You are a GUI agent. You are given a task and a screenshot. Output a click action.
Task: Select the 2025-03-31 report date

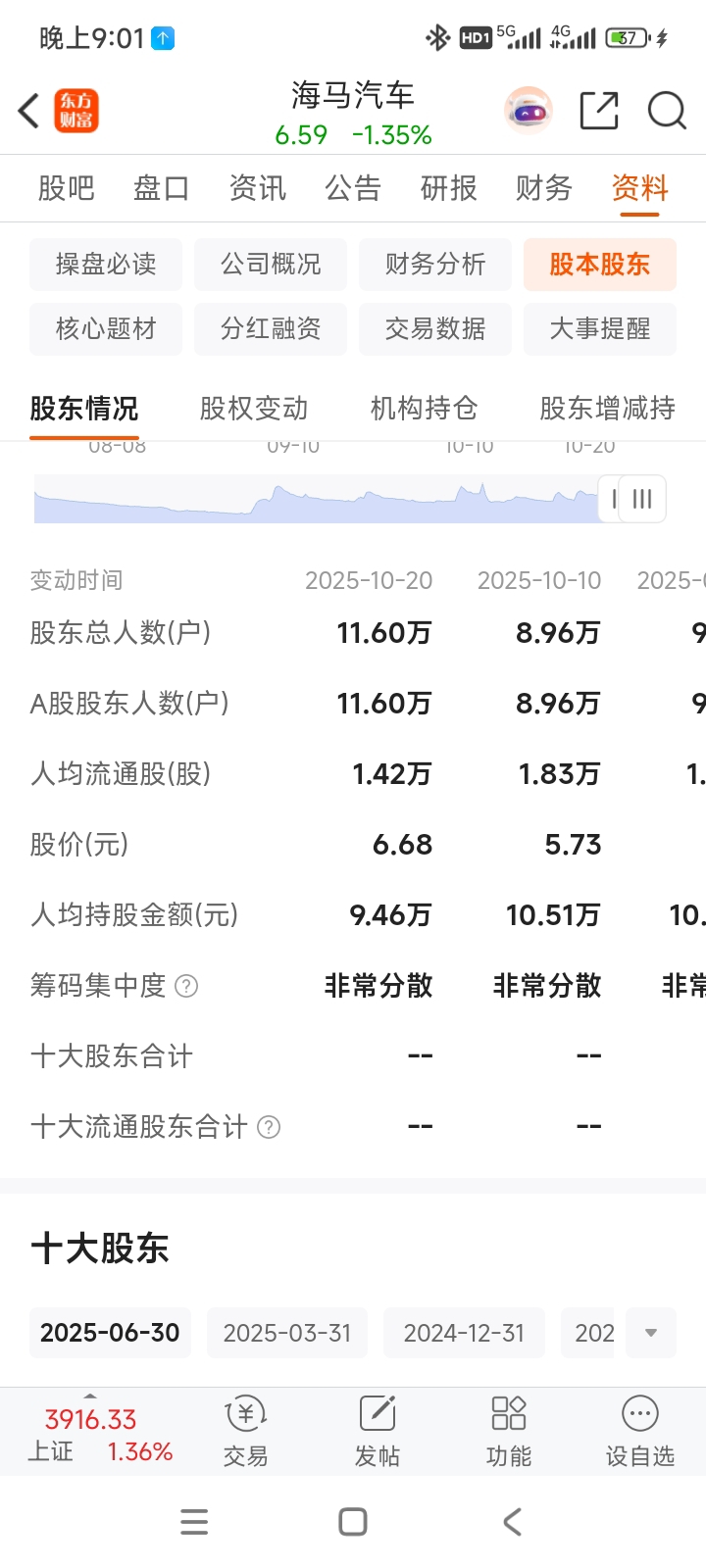pyautogui.click(x=287, y=1333)
